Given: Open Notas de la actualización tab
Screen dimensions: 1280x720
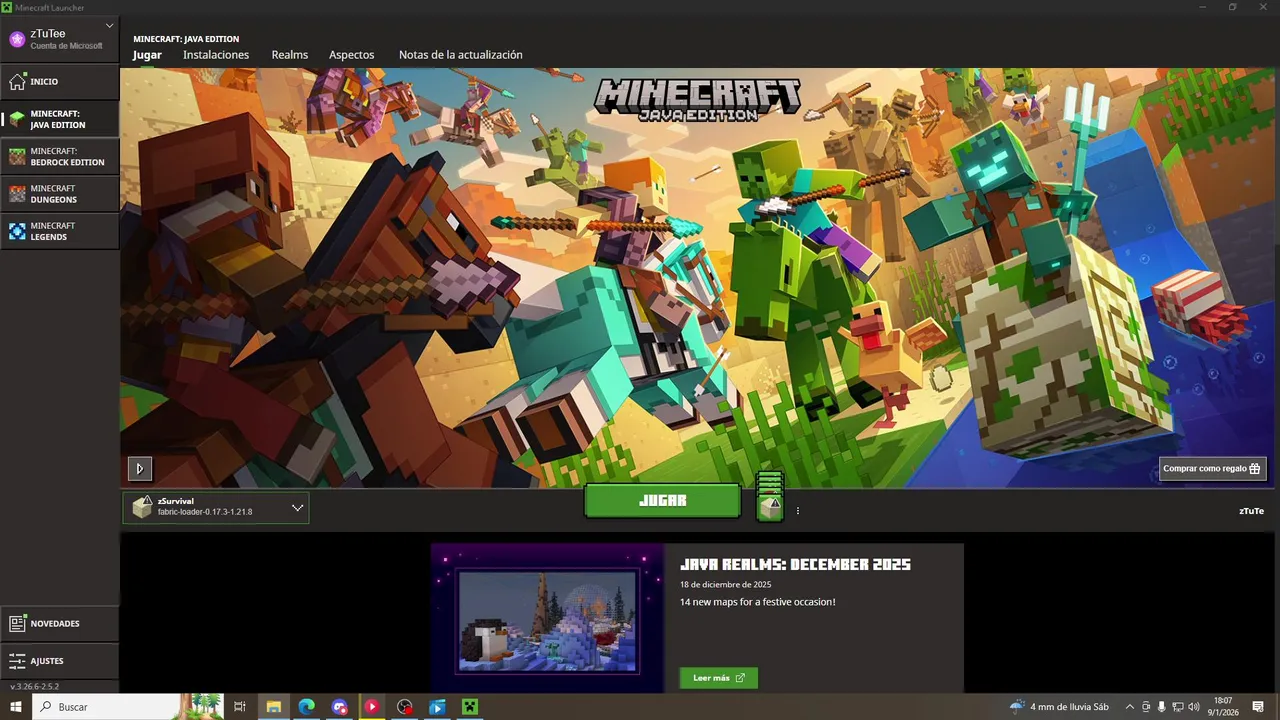Looking at the screenshot, I should point(461,55).
